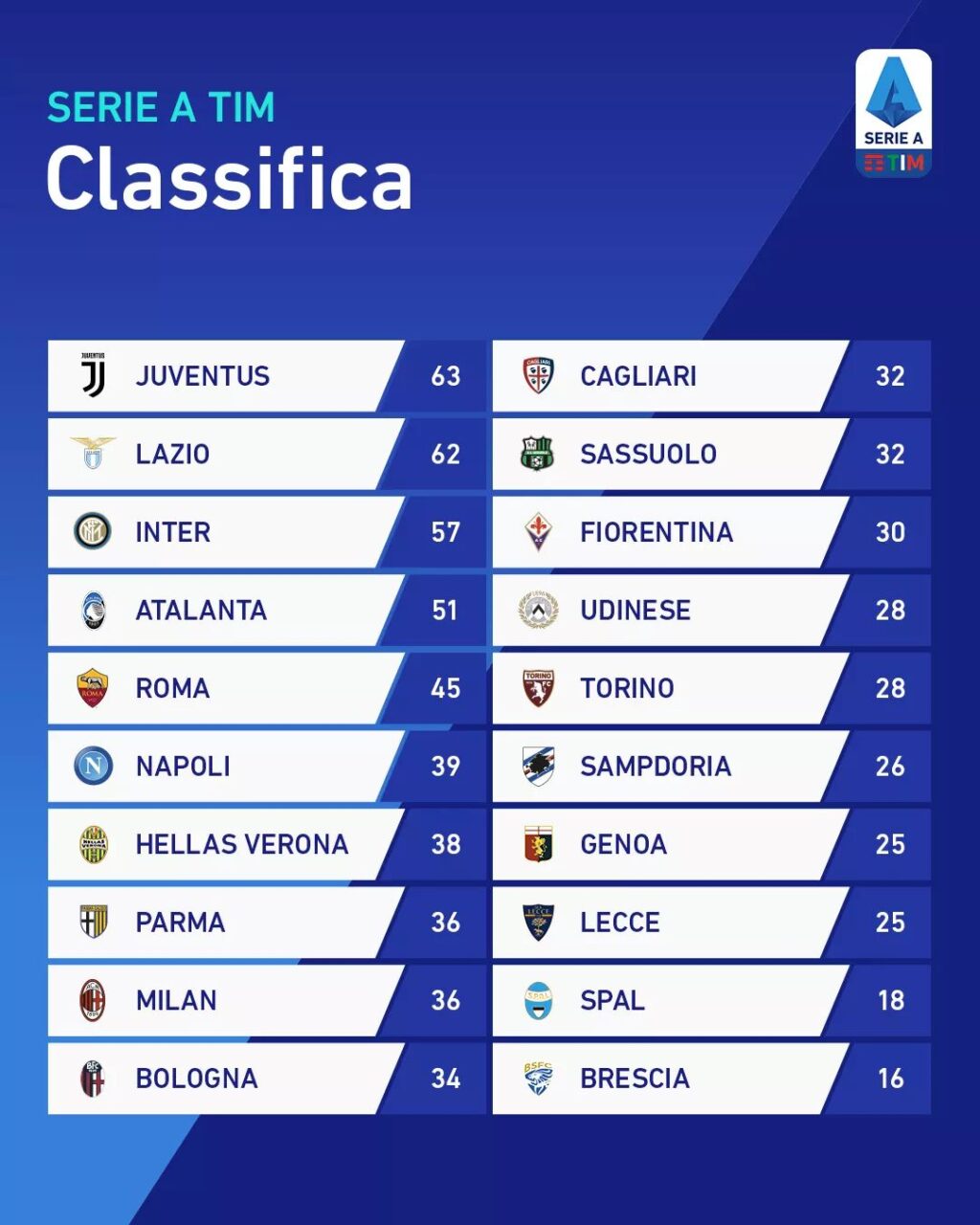Select the Inter club logo
This screenshot has height=1225, width=980.
tap(93, 531)
